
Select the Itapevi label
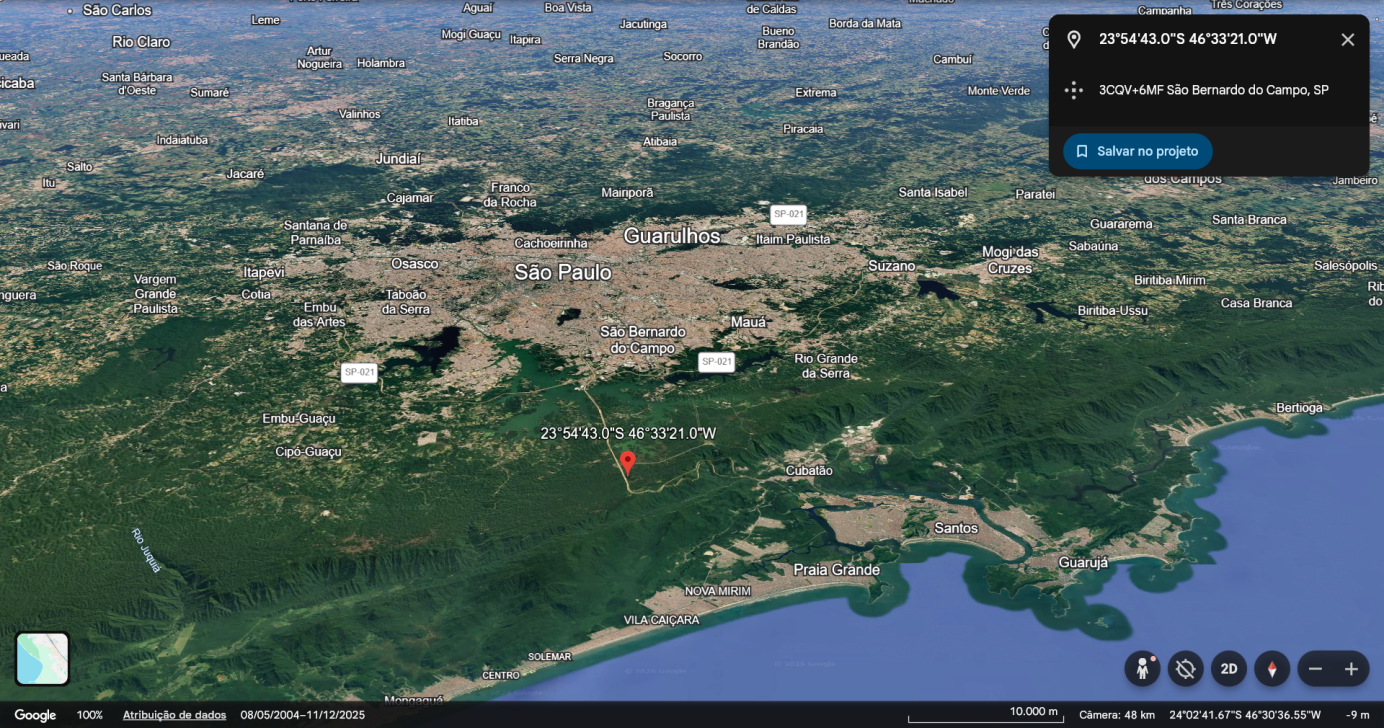click(264, 272)
